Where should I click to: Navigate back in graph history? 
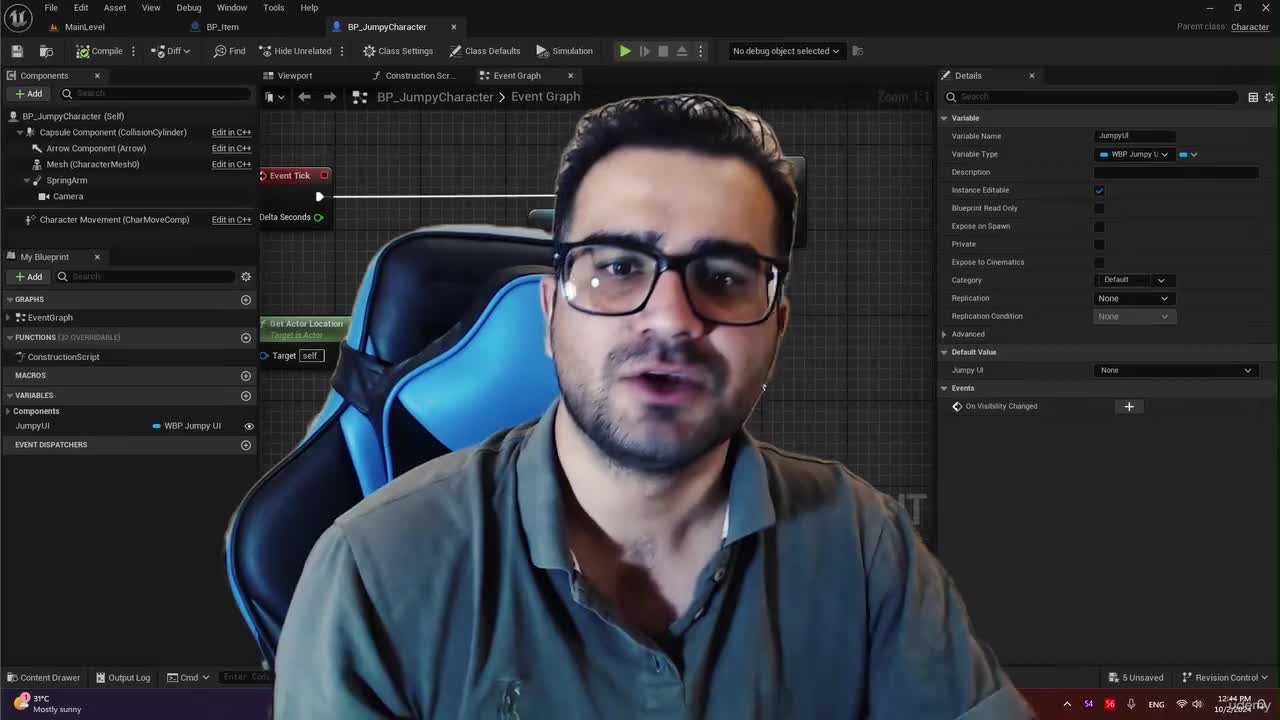click(x=304, y=97)
